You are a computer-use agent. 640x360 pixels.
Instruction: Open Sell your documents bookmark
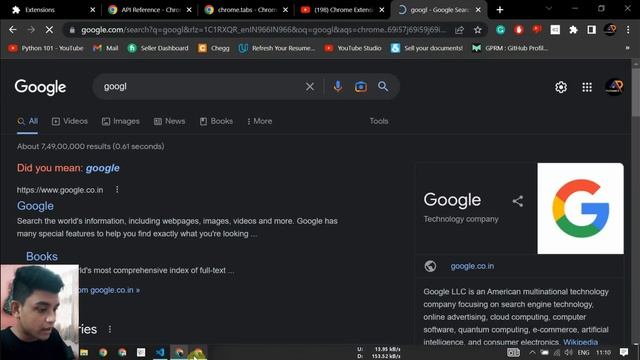(x=427, y=48)
